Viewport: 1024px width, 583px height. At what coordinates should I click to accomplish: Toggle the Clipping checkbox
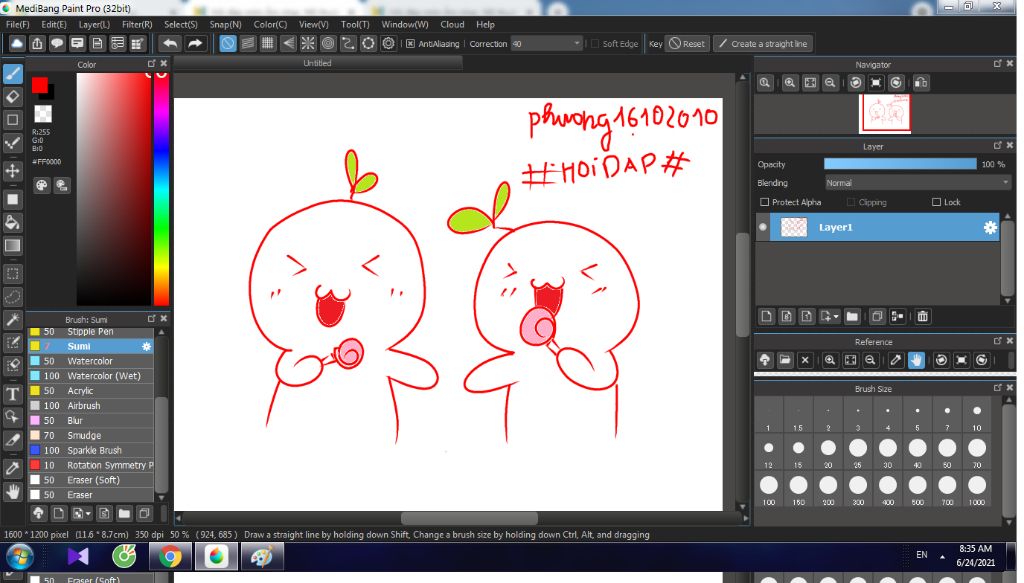[x=850, y=202]
